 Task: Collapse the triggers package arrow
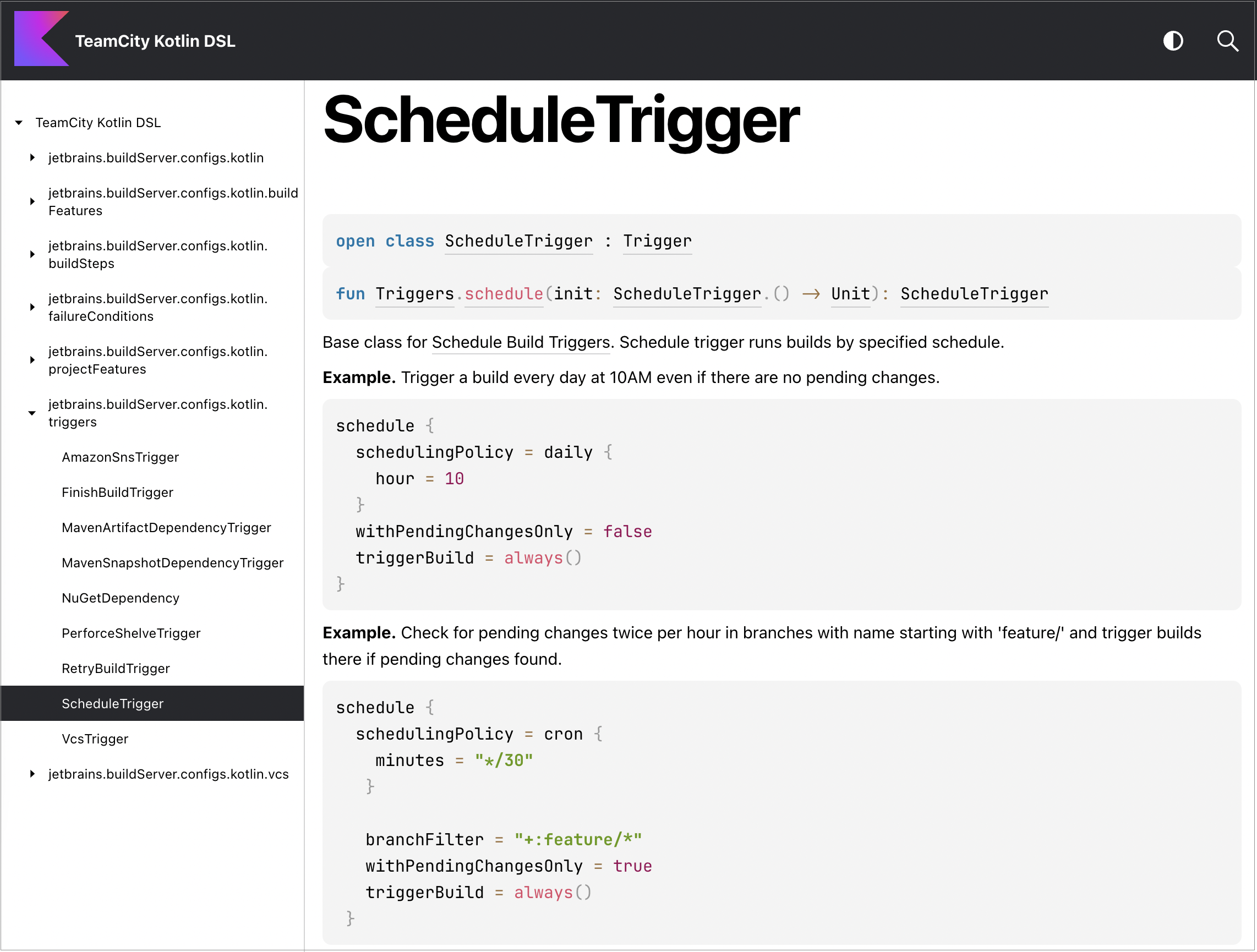point(32,413)
